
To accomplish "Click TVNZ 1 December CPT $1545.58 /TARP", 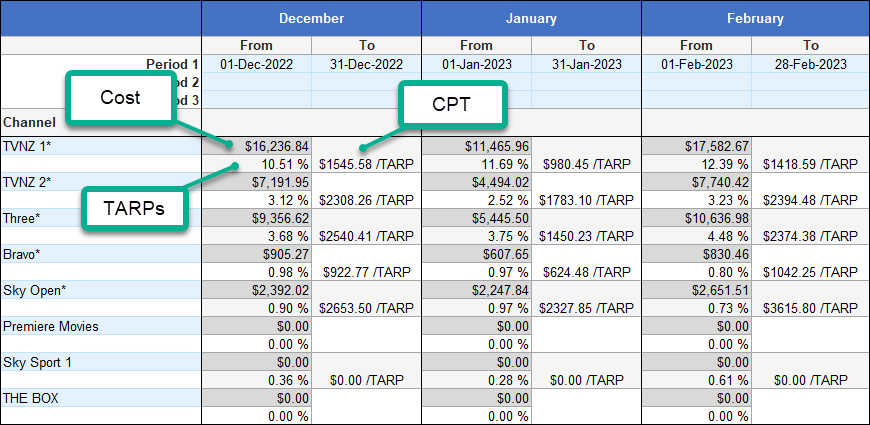I will point(366,164).
